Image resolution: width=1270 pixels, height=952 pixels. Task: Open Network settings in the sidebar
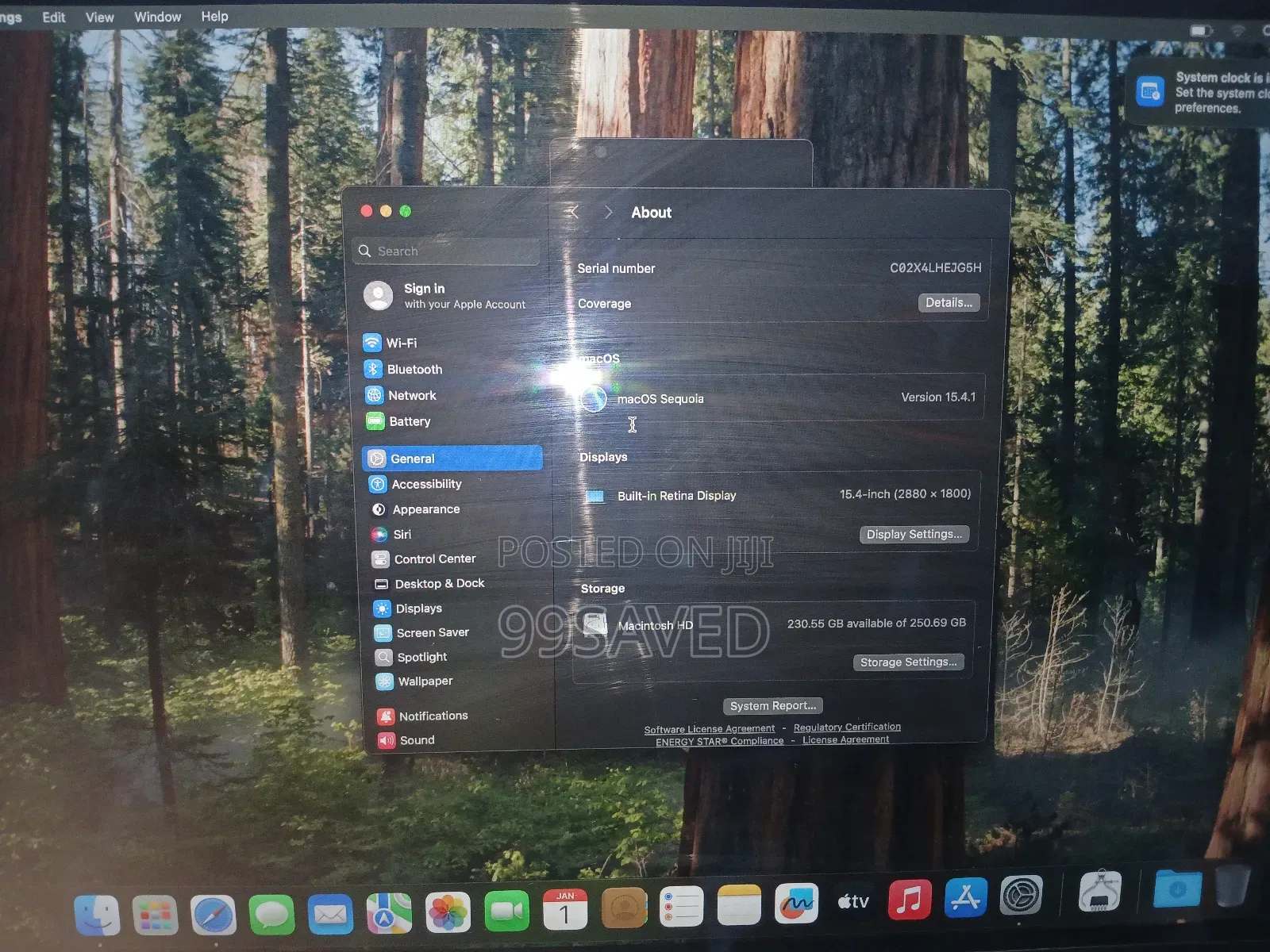(452, 395)
